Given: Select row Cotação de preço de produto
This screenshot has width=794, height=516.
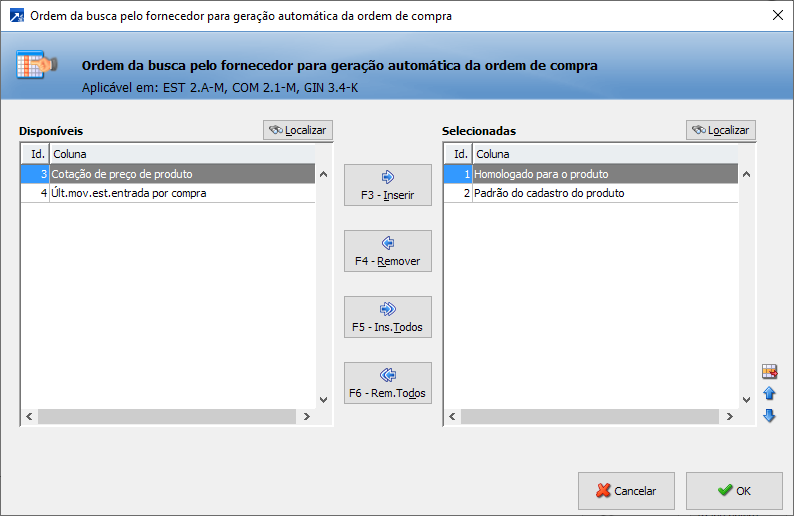Looking at the screenshot, I should [168, 174].
